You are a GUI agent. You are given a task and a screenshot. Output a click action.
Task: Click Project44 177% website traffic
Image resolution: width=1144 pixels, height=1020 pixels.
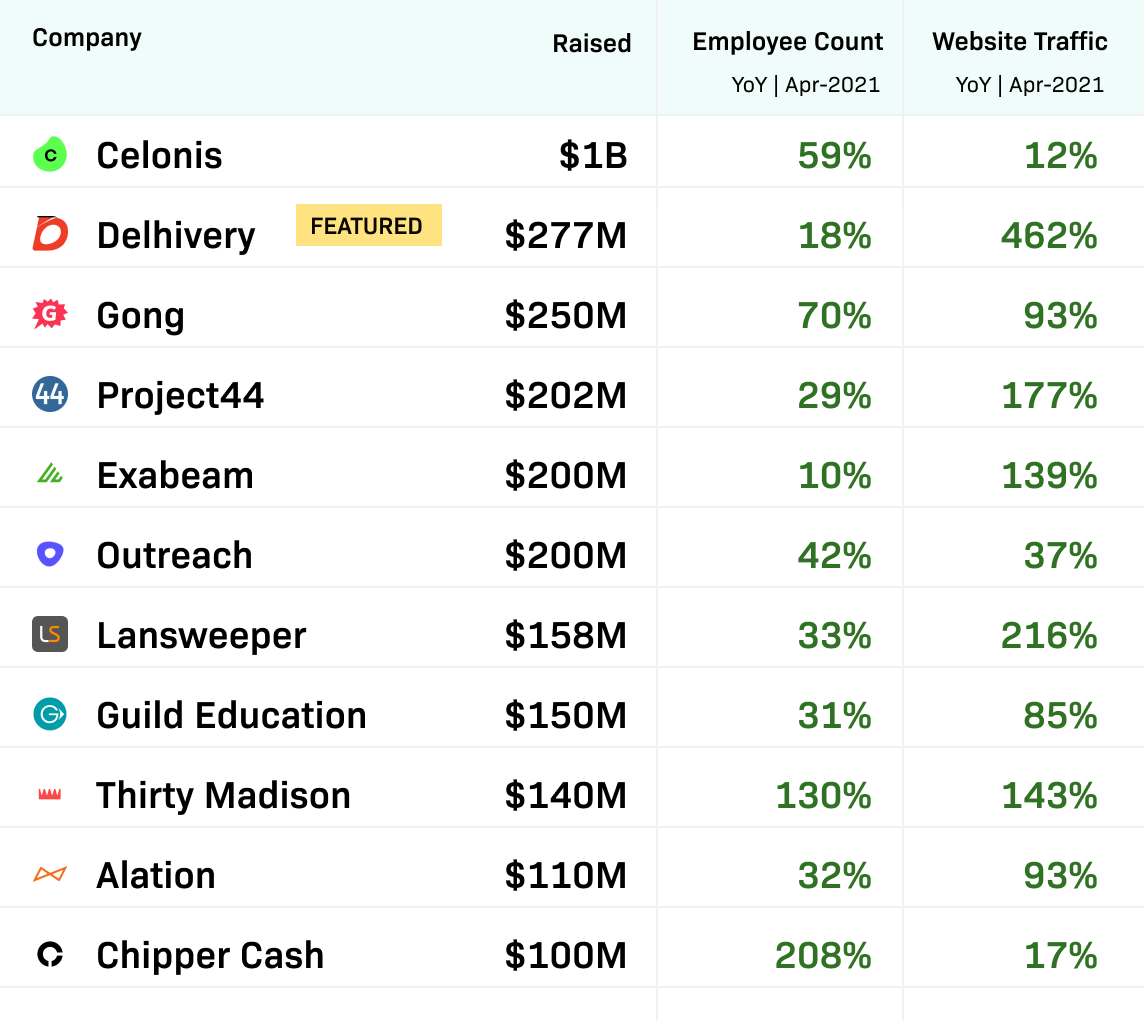pos(1049,395)
